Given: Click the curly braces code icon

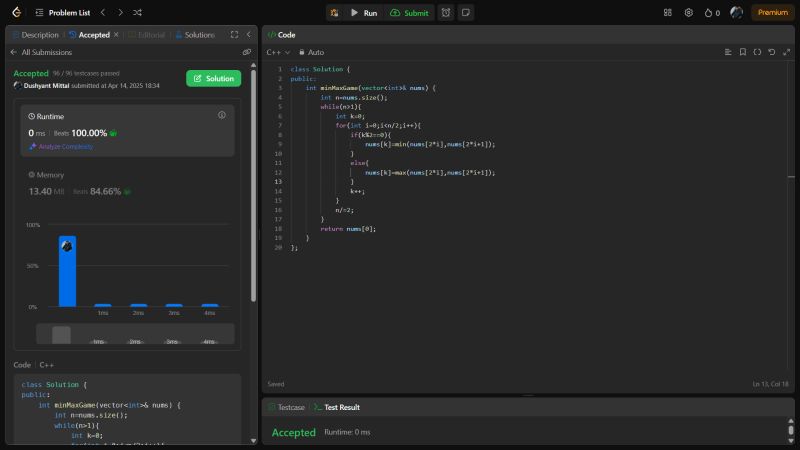Looking at the screenshot, I should 757,52.
